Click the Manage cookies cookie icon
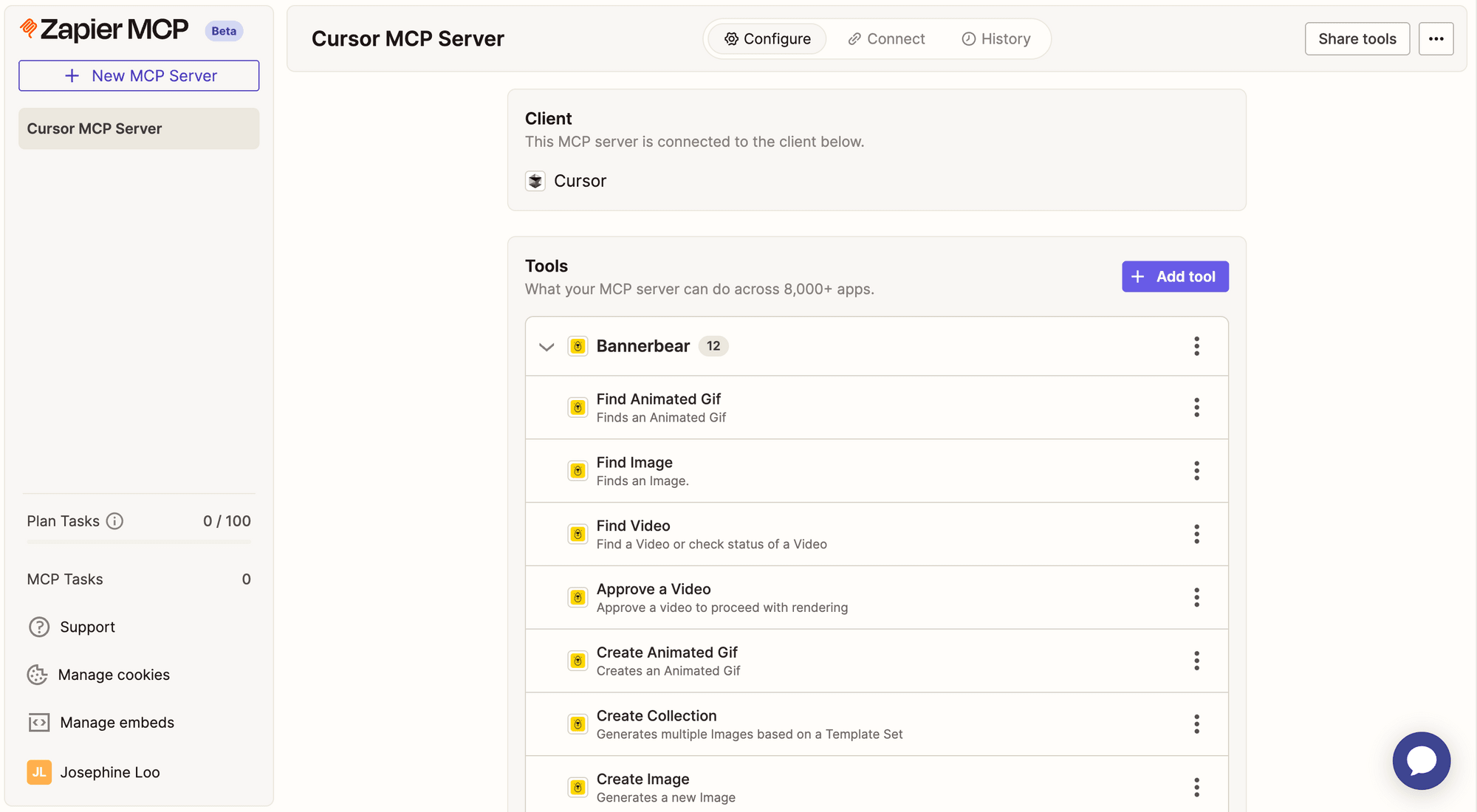The height and width of the screenshot is (812, 1477). [x=38, y=675]
